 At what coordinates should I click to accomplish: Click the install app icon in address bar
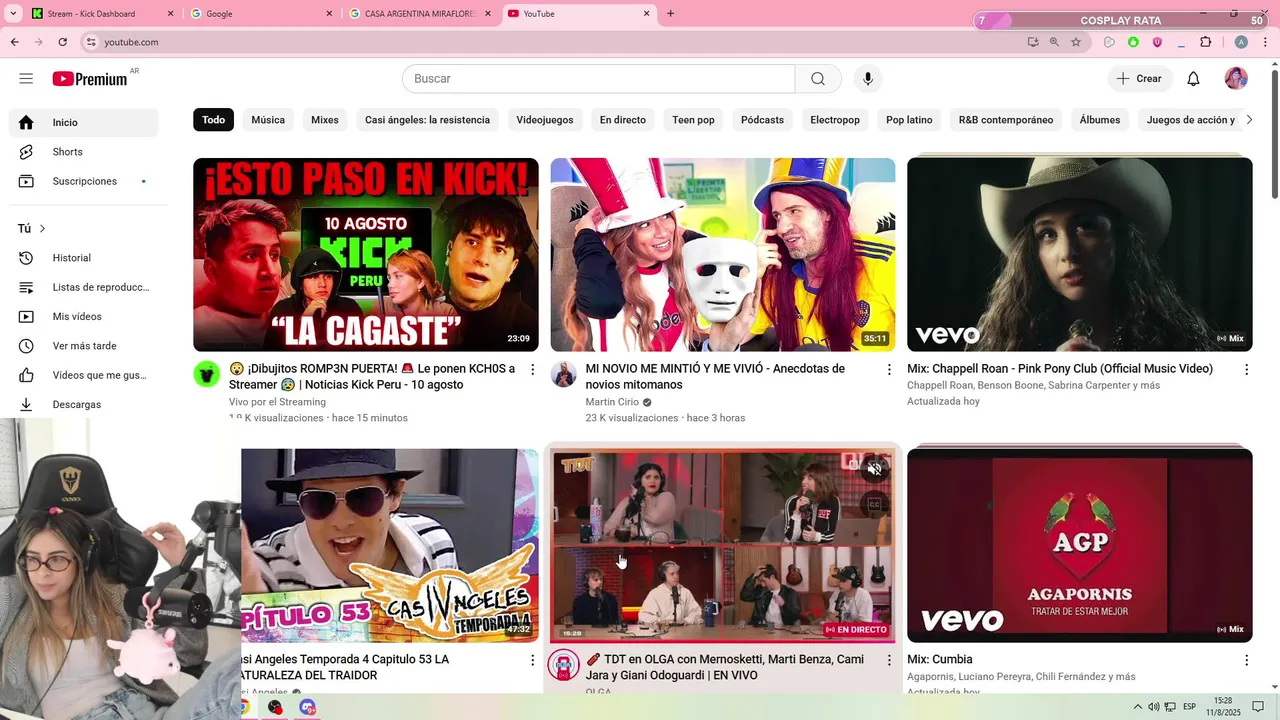[1033, 42]
